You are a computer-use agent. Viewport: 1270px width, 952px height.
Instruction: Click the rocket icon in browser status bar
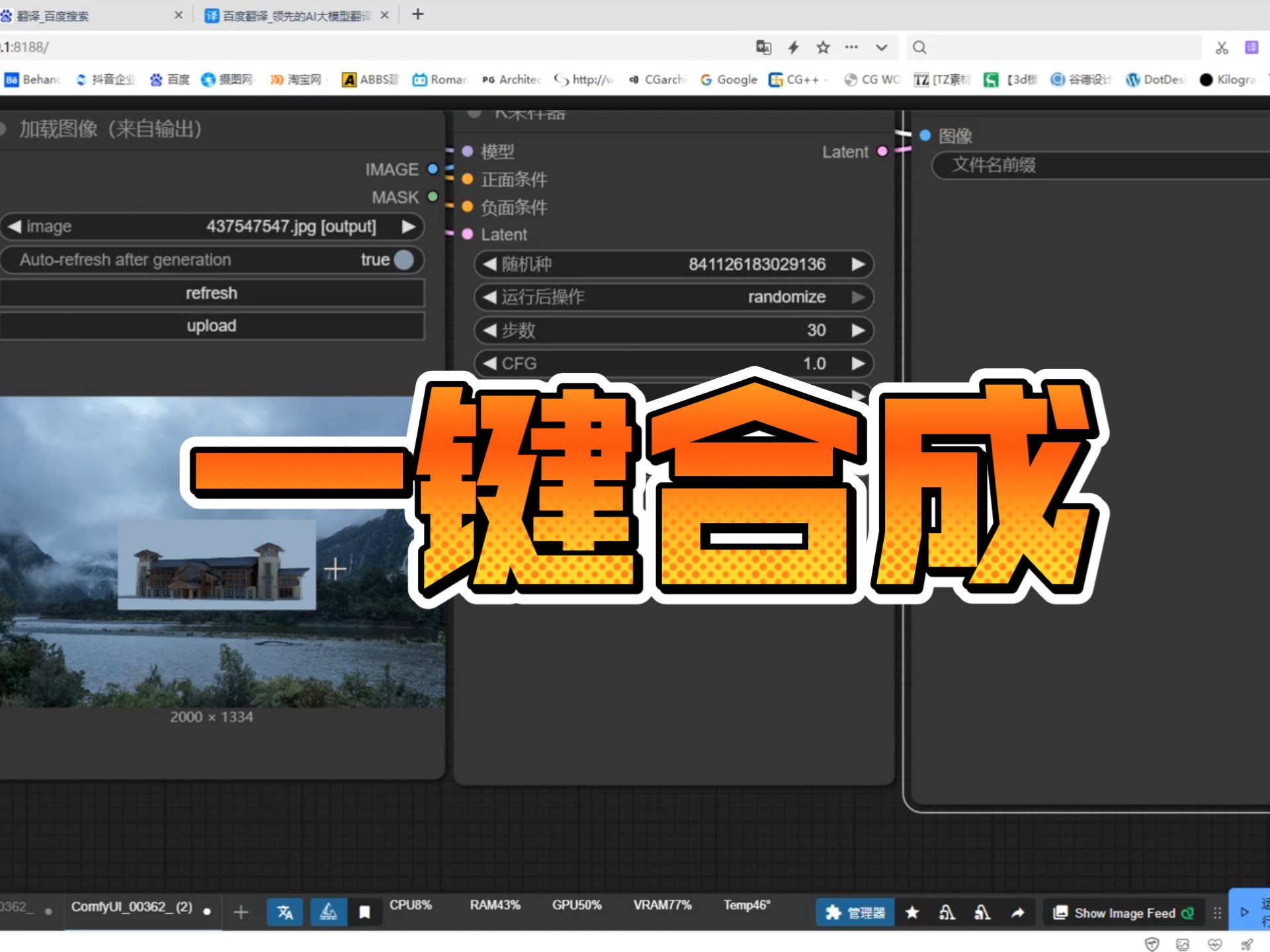pyautogui.click(x=1247, y=944)
